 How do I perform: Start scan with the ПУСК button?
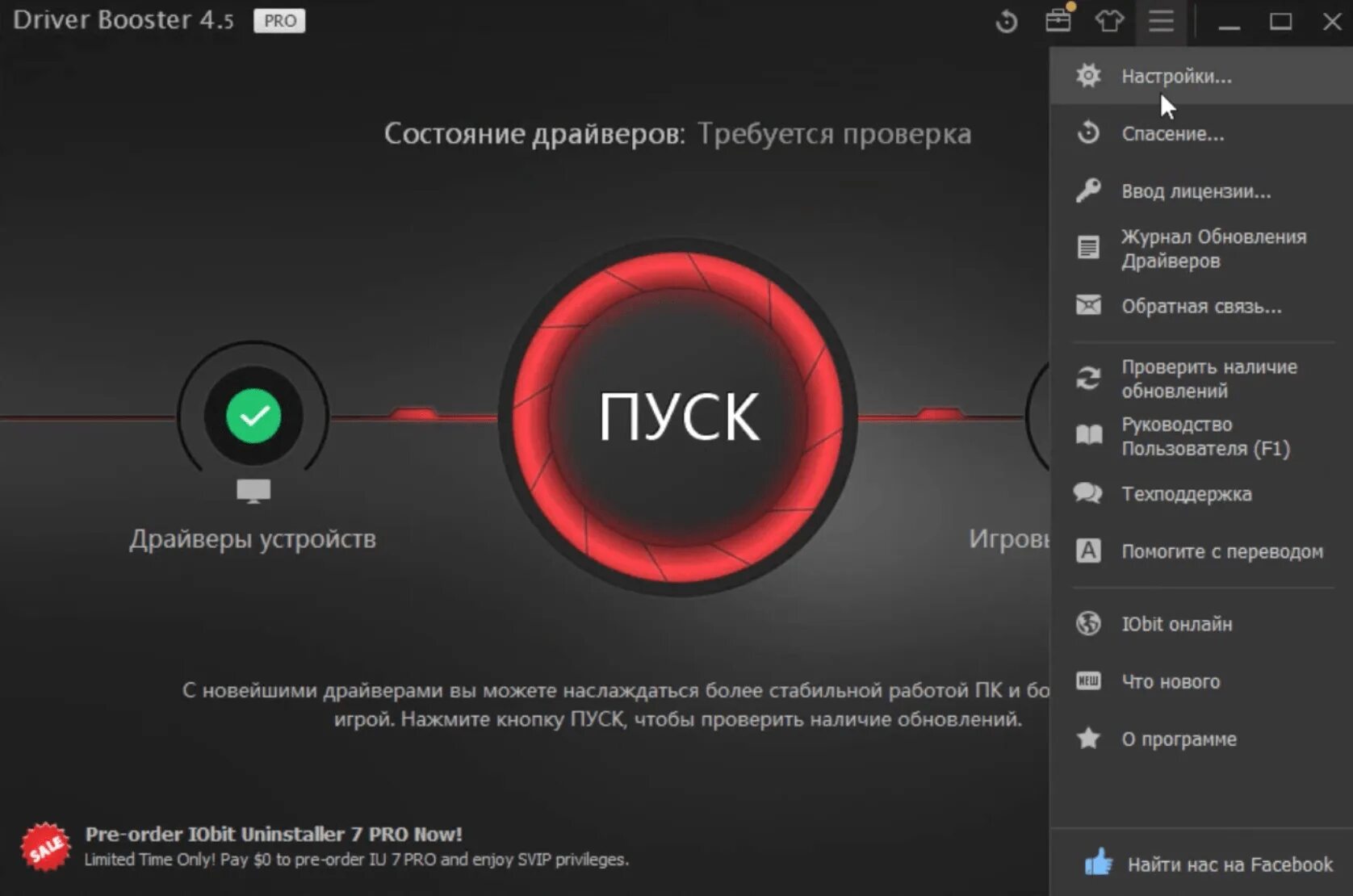tap(678, 417)
